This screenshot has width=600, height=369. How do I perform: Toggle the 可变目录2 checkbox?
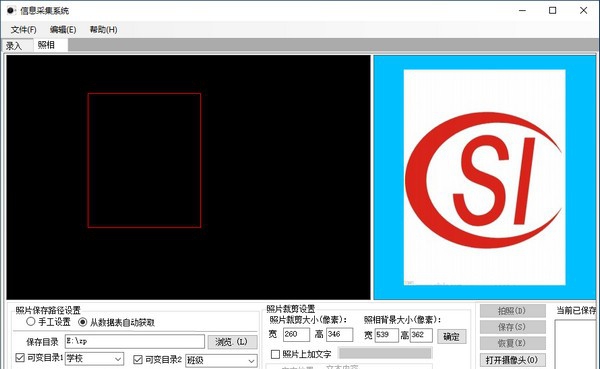(x=138, y=359)
